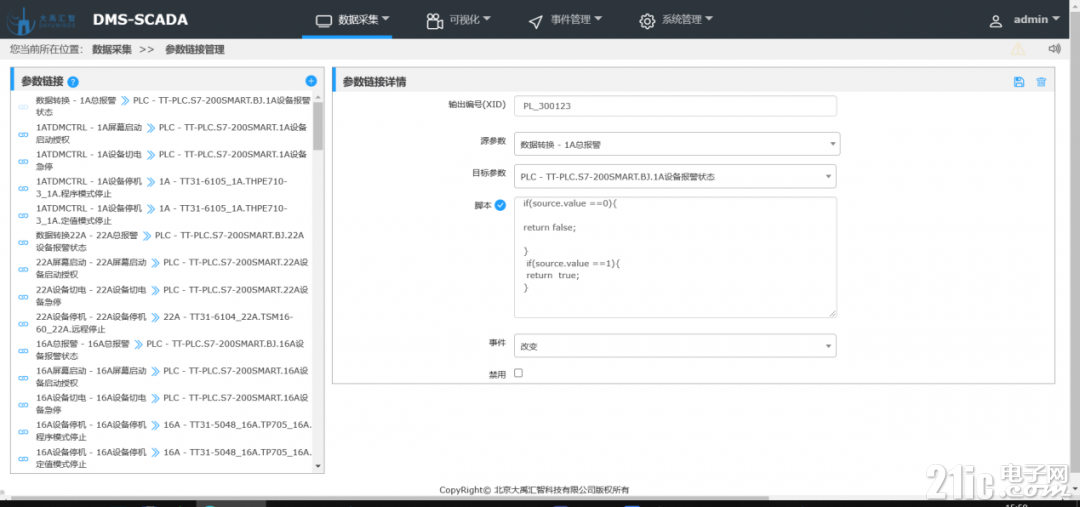Click the chain icon beside 1ATDMCTRL - 1A设备切电
1080x507 pixels.
pyautogui.click(x=23, y=160)
